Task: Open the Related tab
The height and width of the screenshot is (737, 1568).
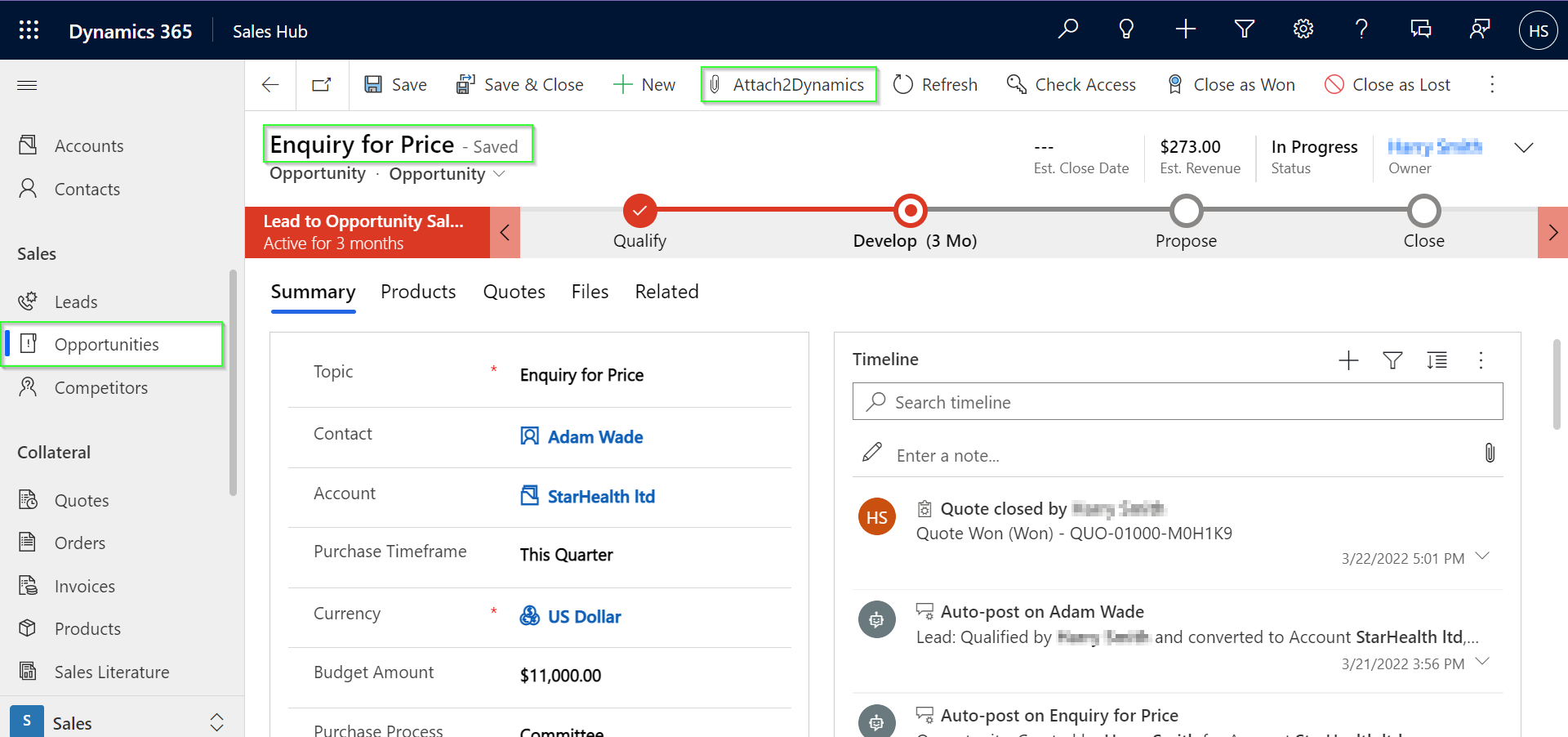Action: 666,292
